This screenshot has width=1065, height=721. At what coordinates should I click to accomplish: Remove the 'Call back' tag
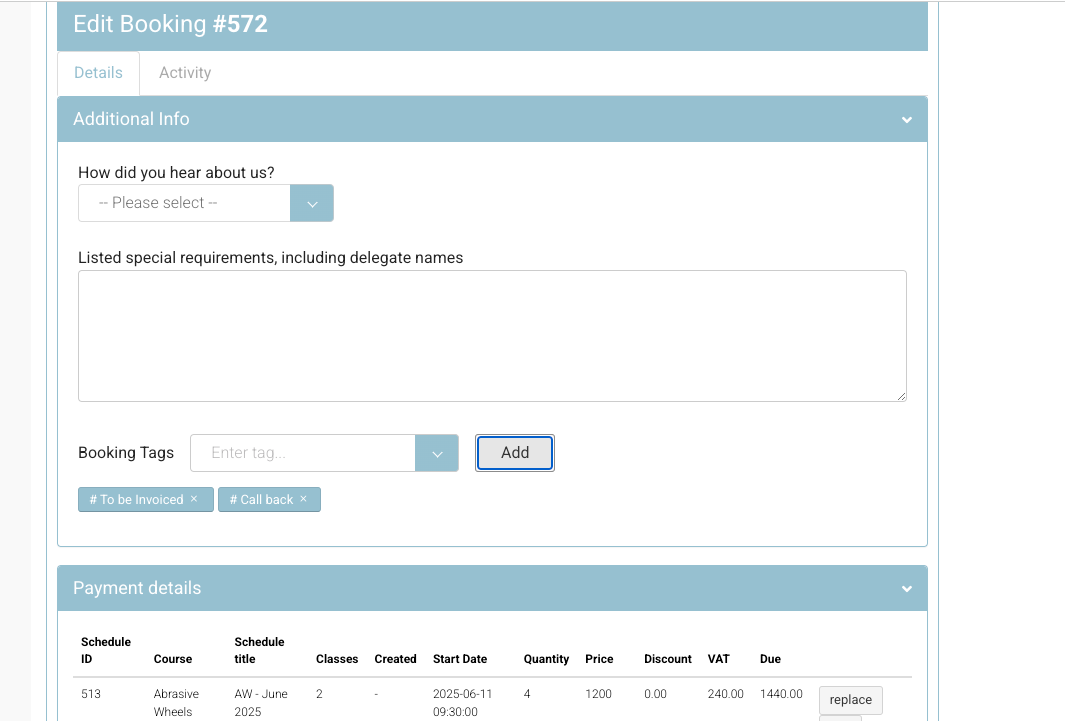(303, 499)
